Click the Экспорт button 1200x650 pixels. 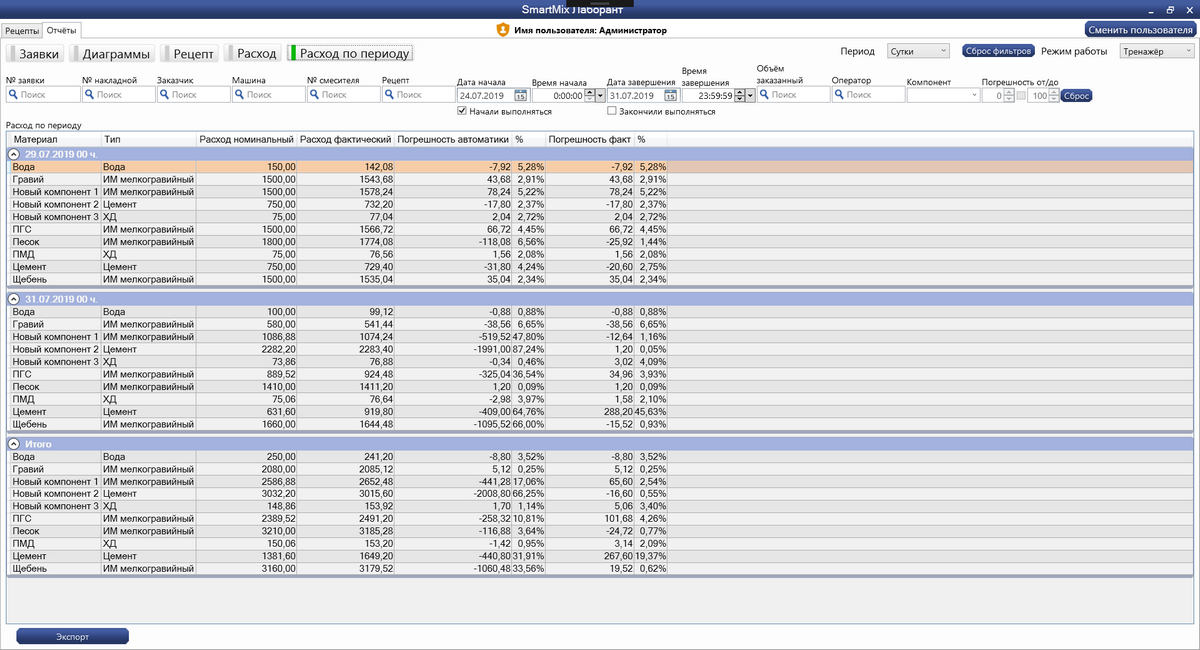pyautogui.click(x=72, y=636)
